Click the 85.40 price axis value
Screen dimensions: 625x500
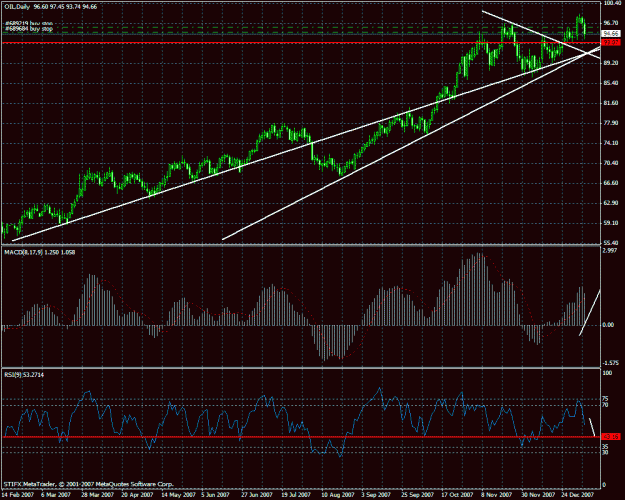[611, 83]
